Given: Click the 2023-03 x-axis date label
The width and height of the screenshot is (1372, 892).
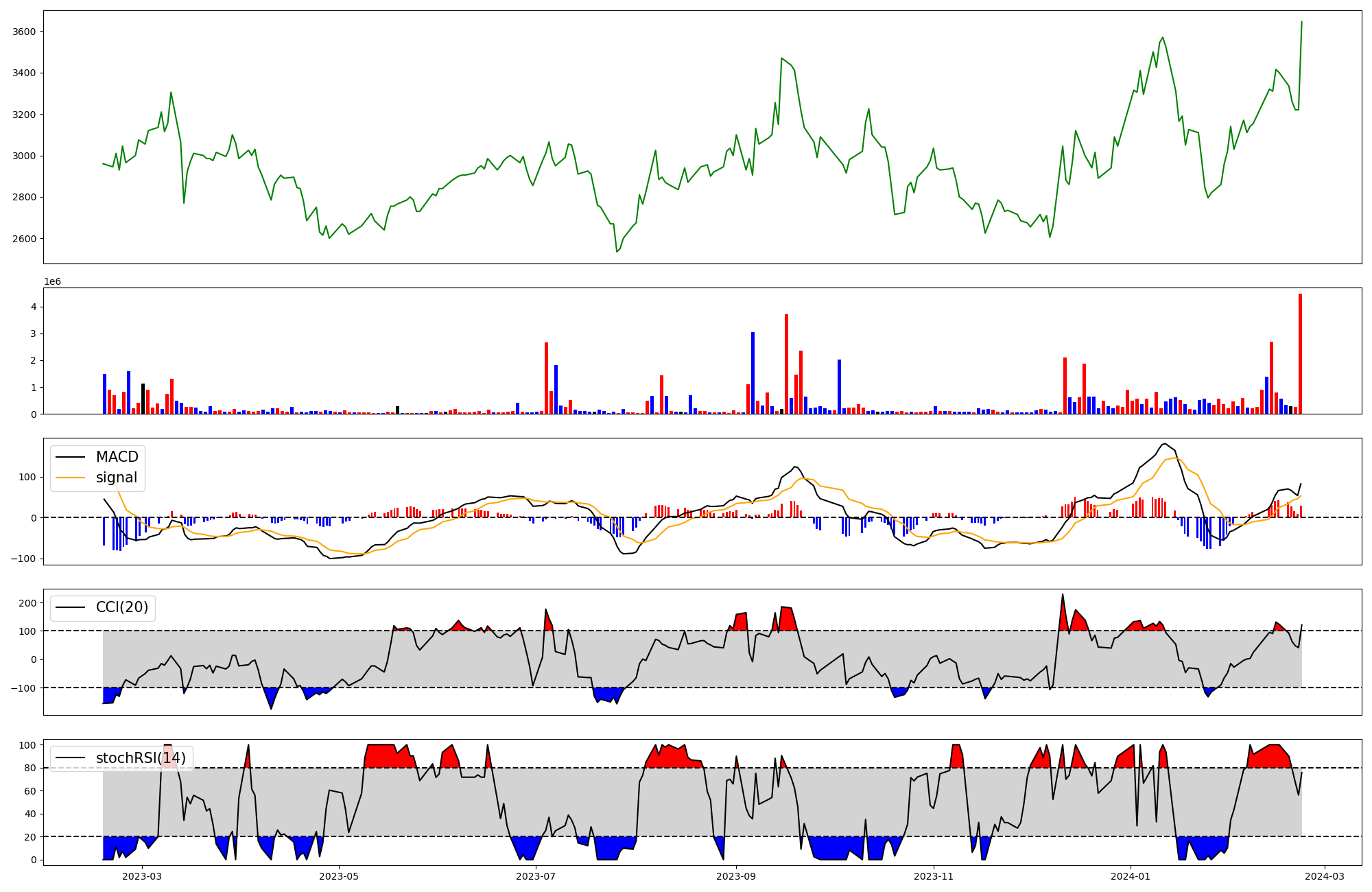Looking at the screenshot, I should pyautogui.click(x=142, y=876).
